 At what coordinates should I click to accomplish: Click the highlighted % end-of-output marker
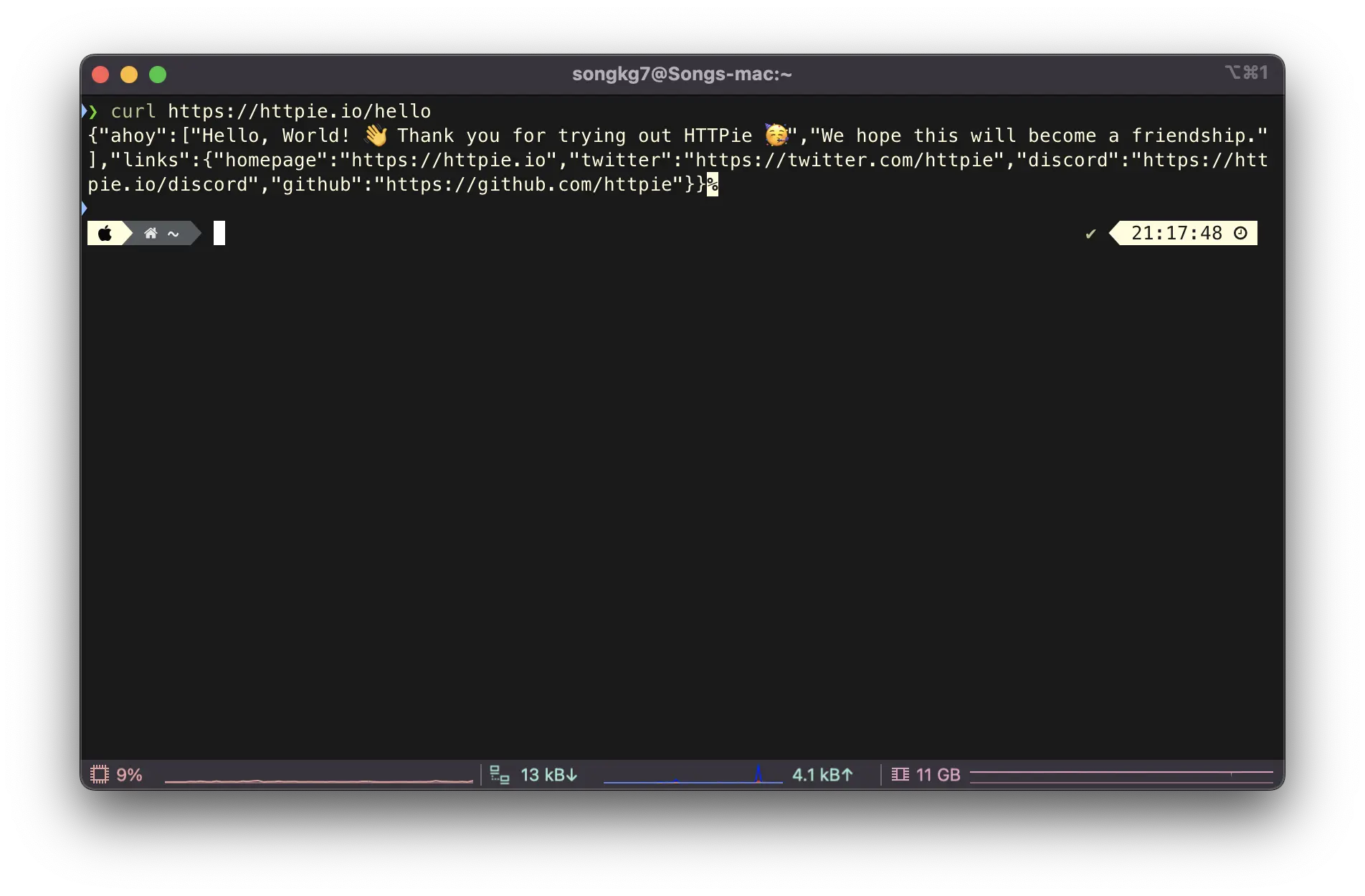pos(713,184)
